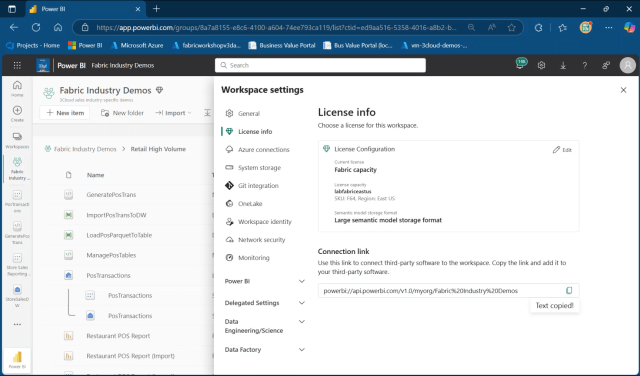
Task: Refresh the browser page
Action: (36, 27)
